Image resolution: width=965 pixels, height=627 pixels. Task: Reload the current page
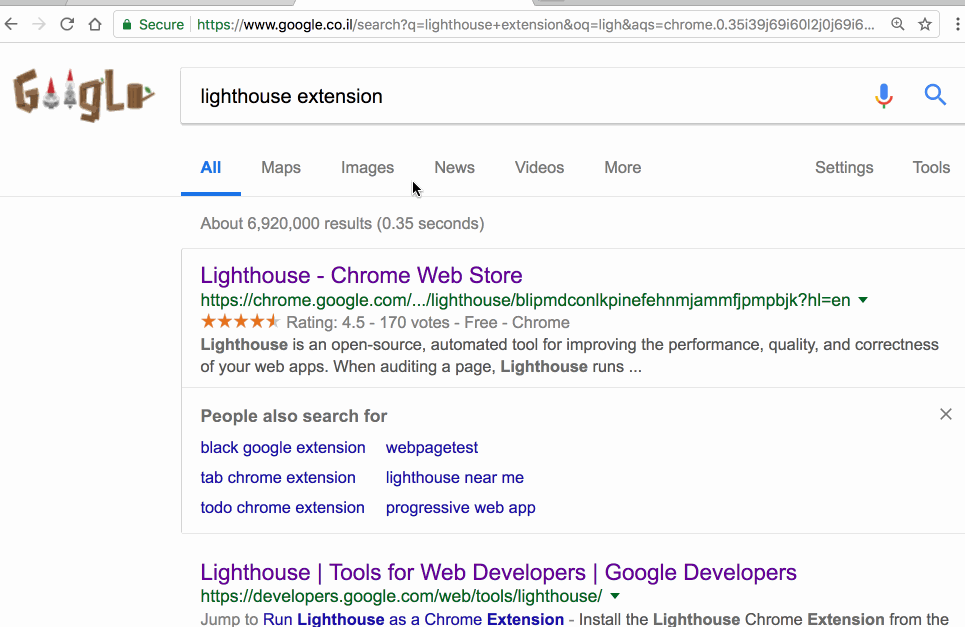67,25
